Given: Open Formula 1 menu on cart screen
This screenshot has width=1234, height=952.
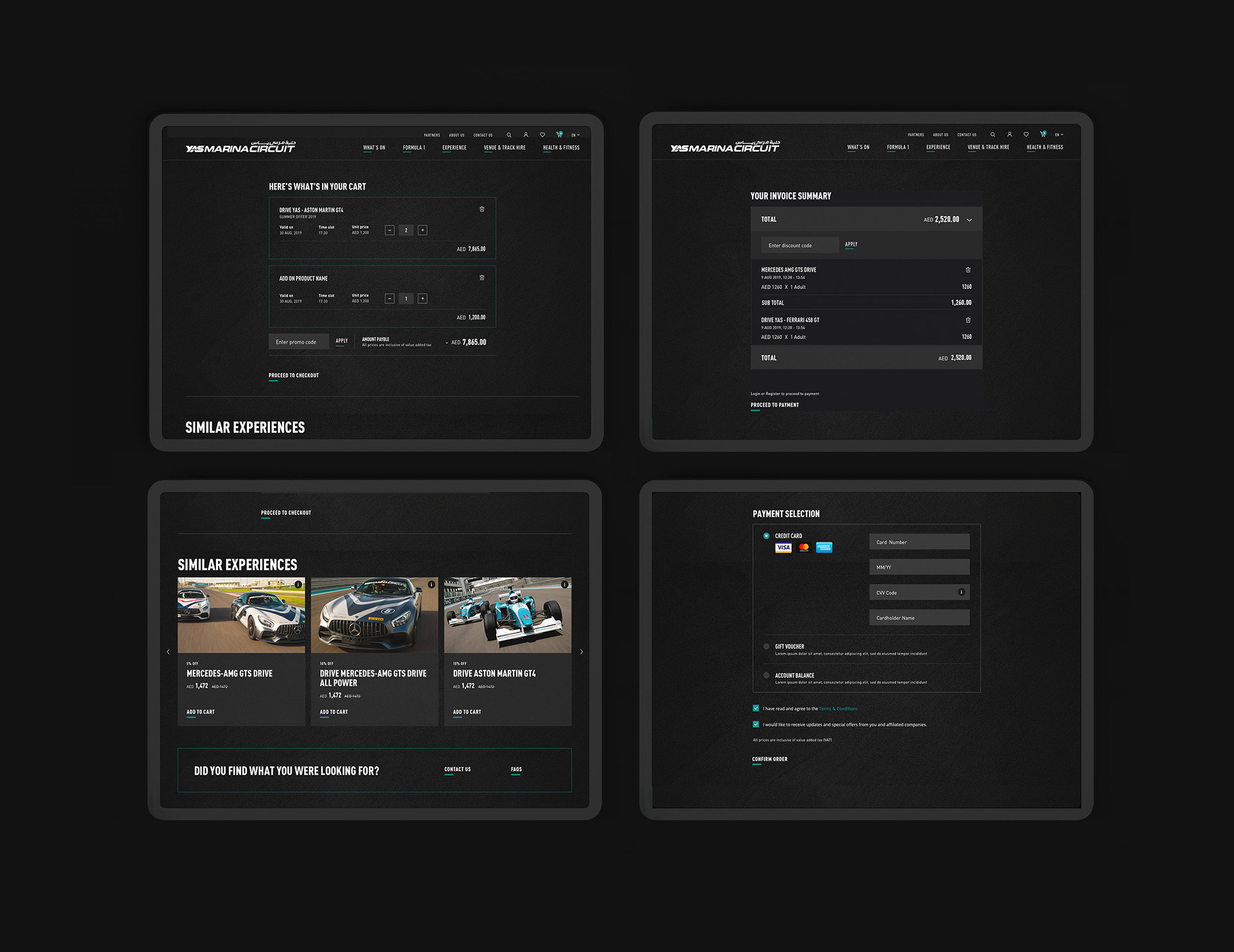Looking at the screenshot, I should click(414, 148).
